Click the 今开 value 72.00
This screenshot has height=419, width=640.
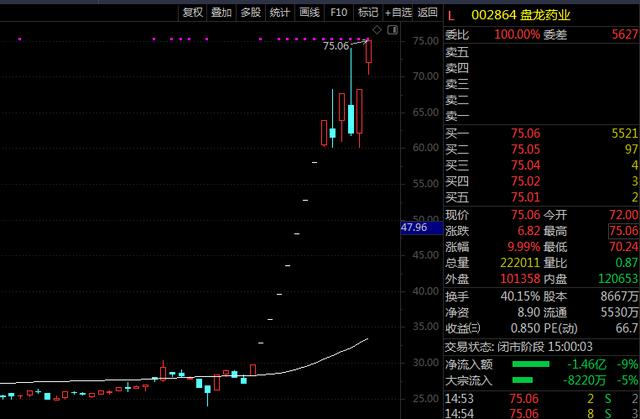[624, 215]
